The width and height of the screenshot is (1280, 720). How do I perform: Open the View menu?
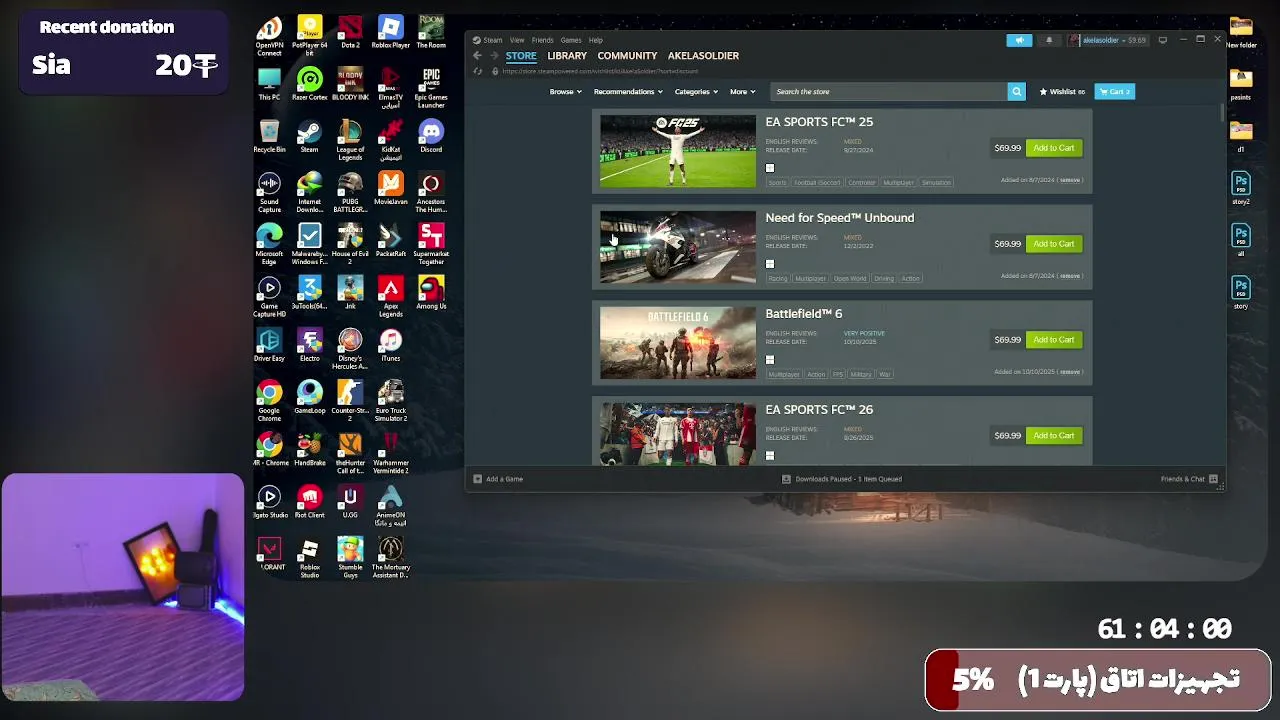[517, 40]
